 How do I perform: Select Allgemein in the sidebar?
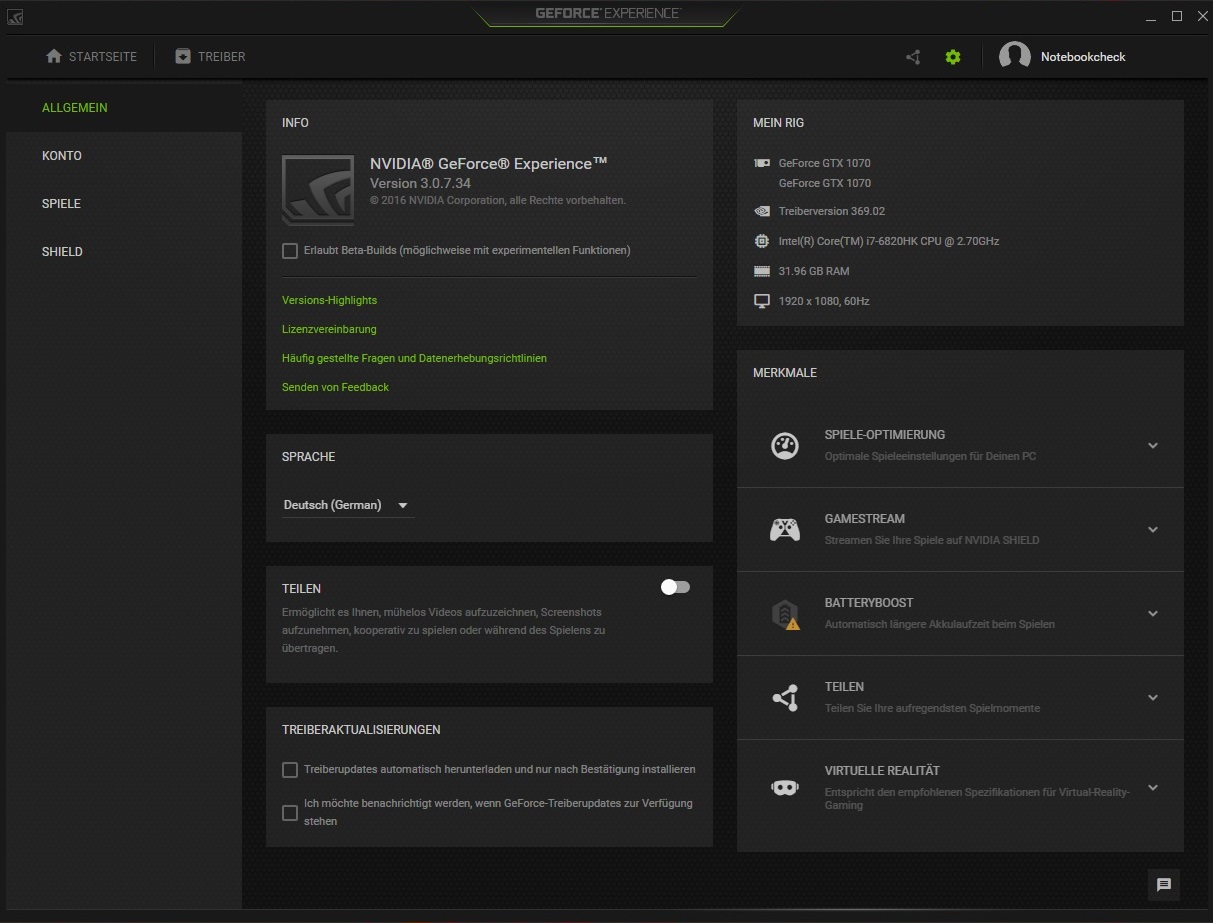pos(123,108)
